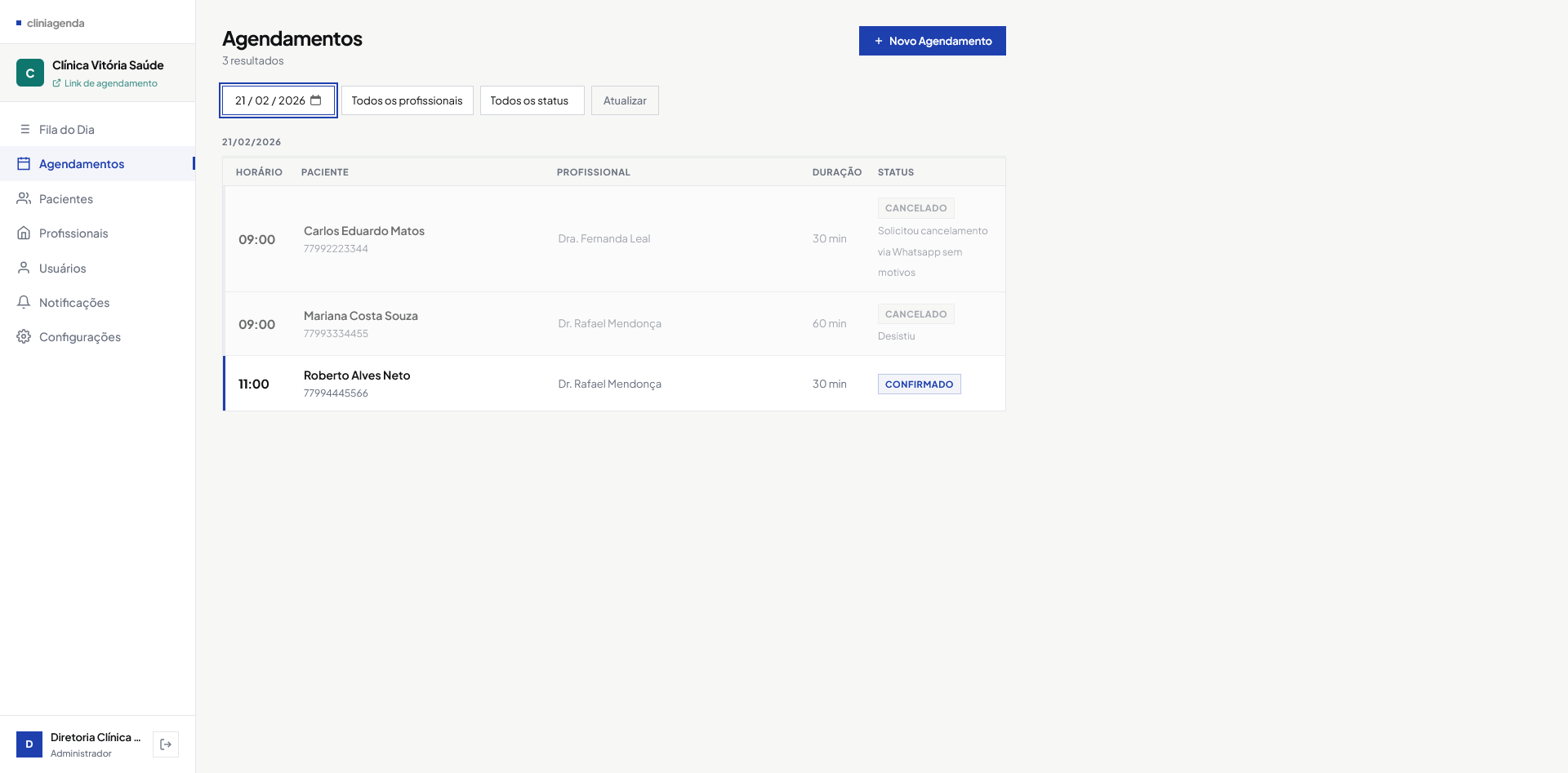
Task: Click Carlos Eduardo Matos CANCELADO badge
Action: click(915, 208)
